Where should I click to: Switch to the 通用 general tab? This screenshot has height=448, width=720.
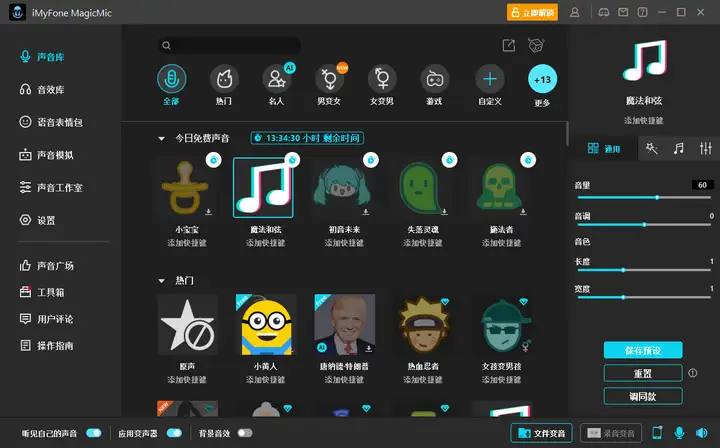click(603, 148)
